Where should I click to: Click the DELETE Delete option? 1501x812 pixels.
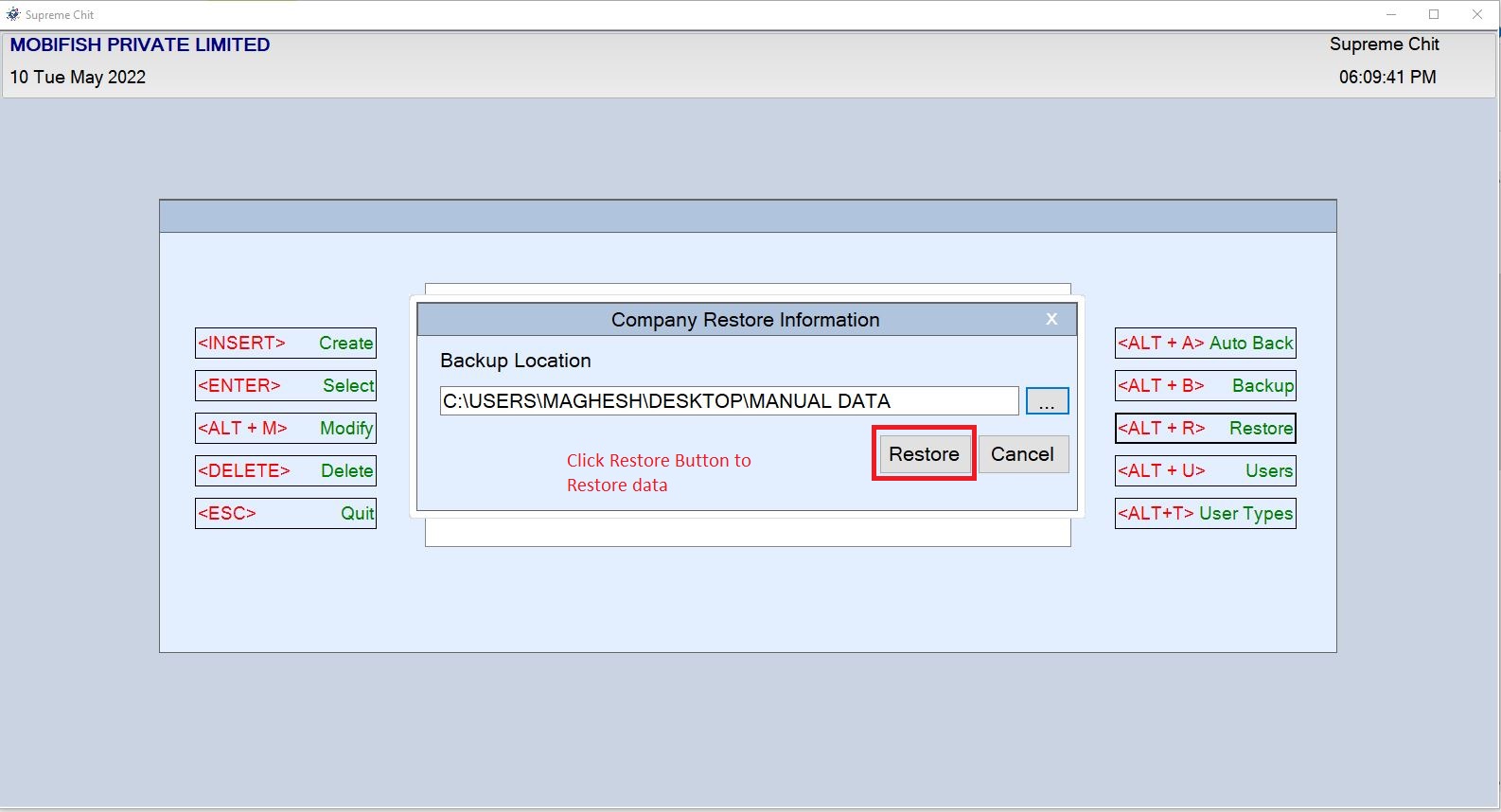286,471
